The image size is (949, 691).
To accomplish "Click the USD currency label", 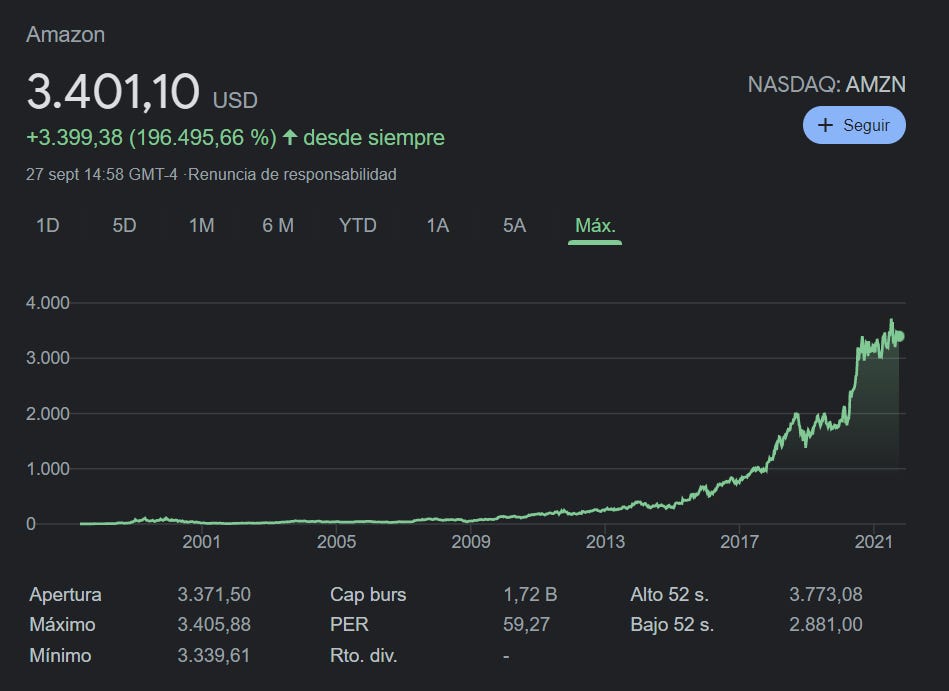I will click(235, 100).
